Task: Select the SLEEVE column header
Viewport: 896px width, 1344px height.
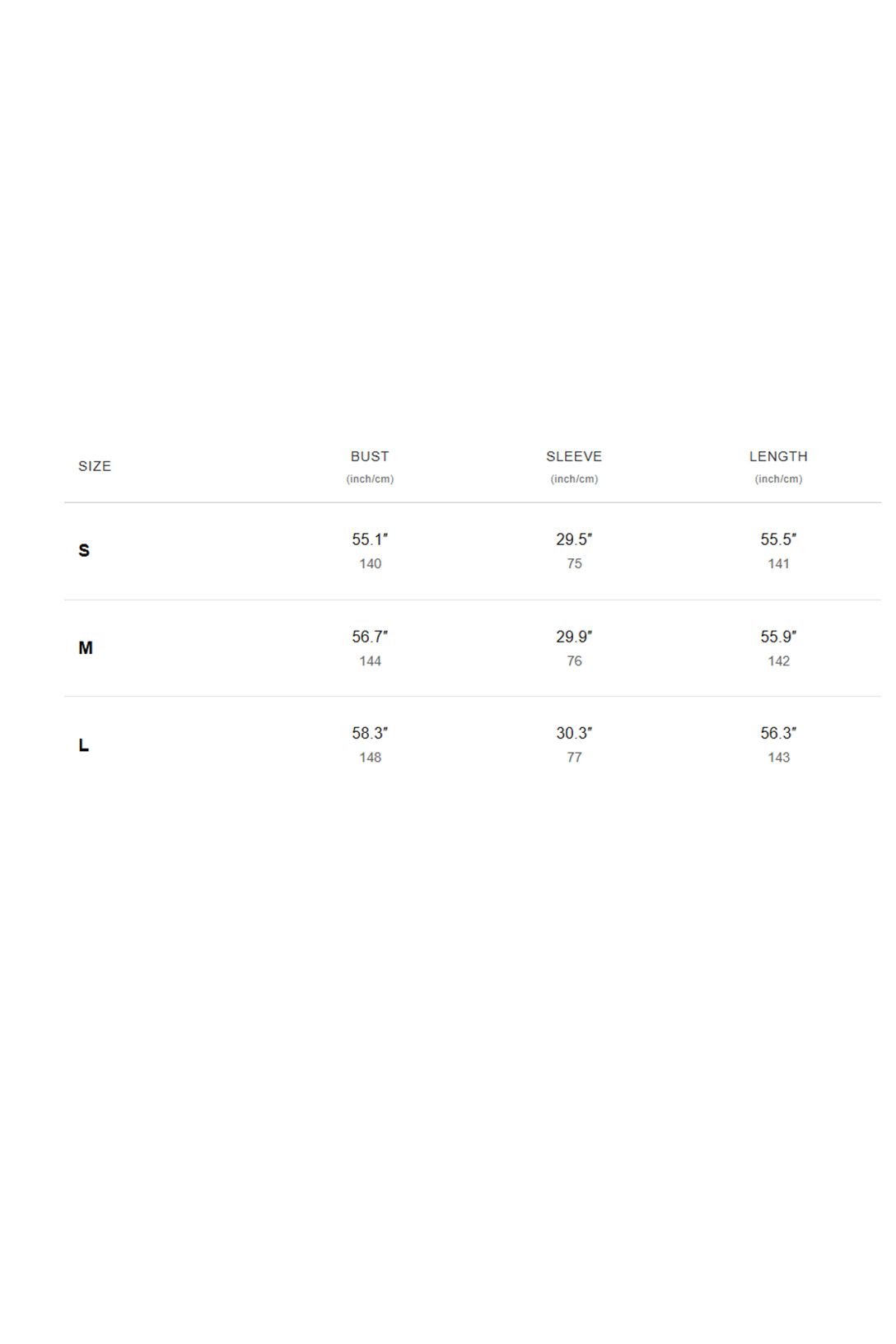Action: click(574, 456)
